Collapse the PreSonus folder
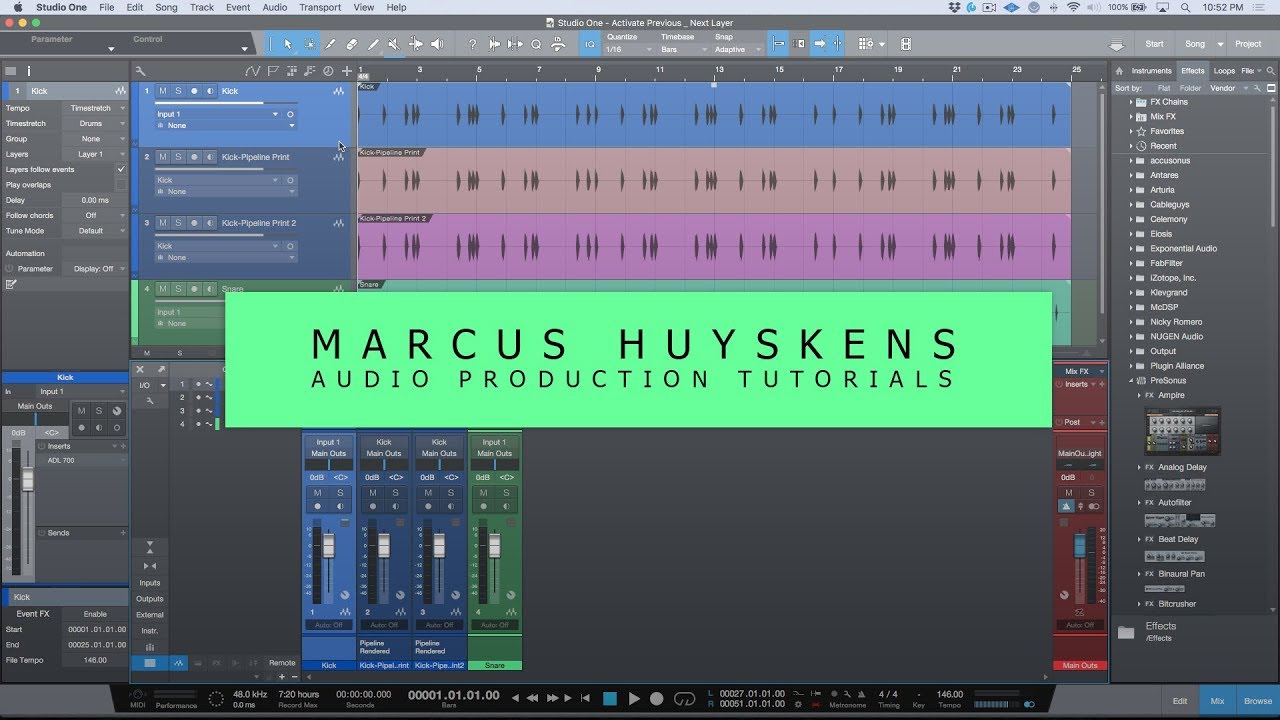Image resolution: width=1280 pixels, height=720 pixels. 1132,381
